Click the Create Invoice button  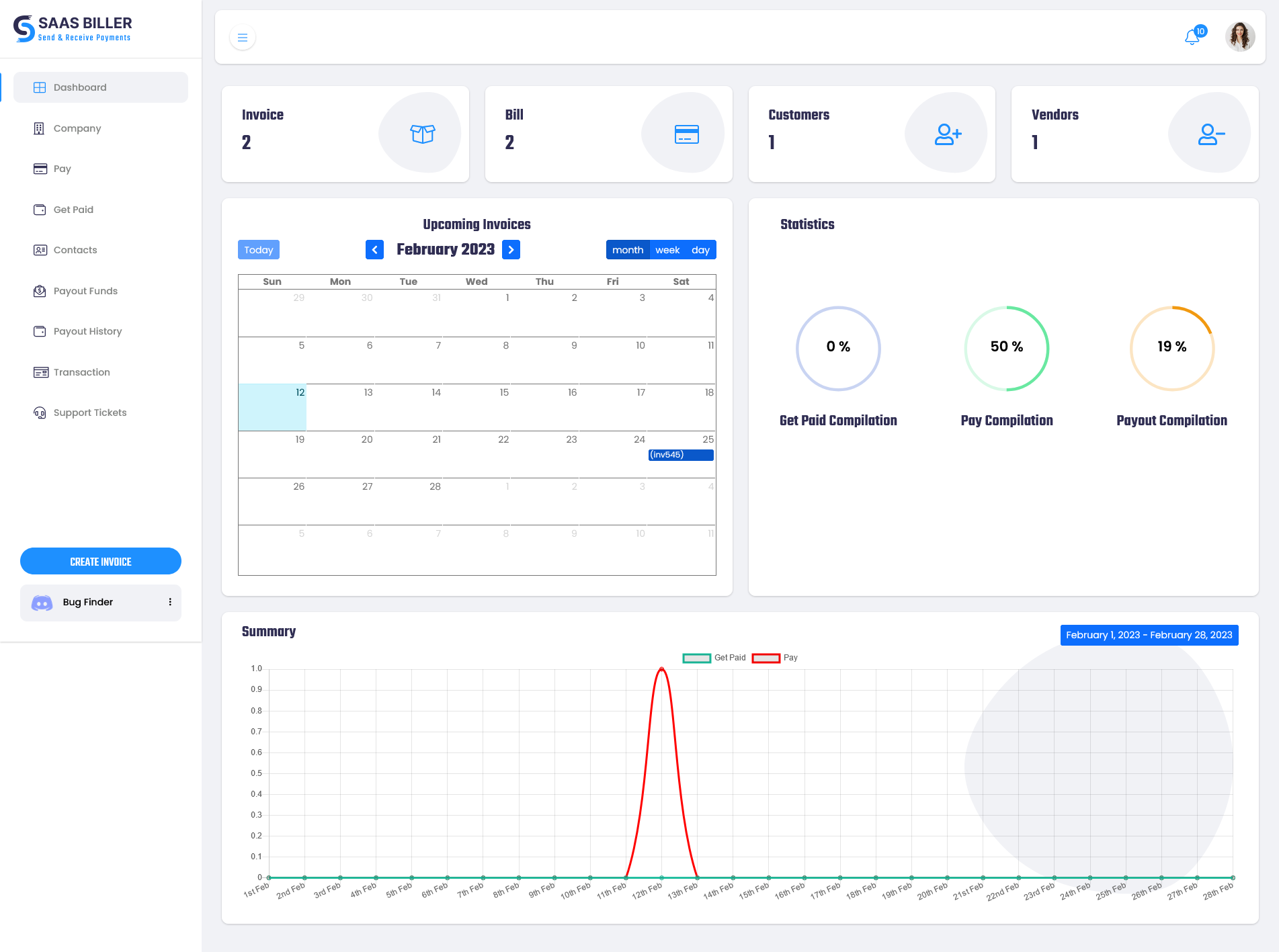(x=101, y=561)
